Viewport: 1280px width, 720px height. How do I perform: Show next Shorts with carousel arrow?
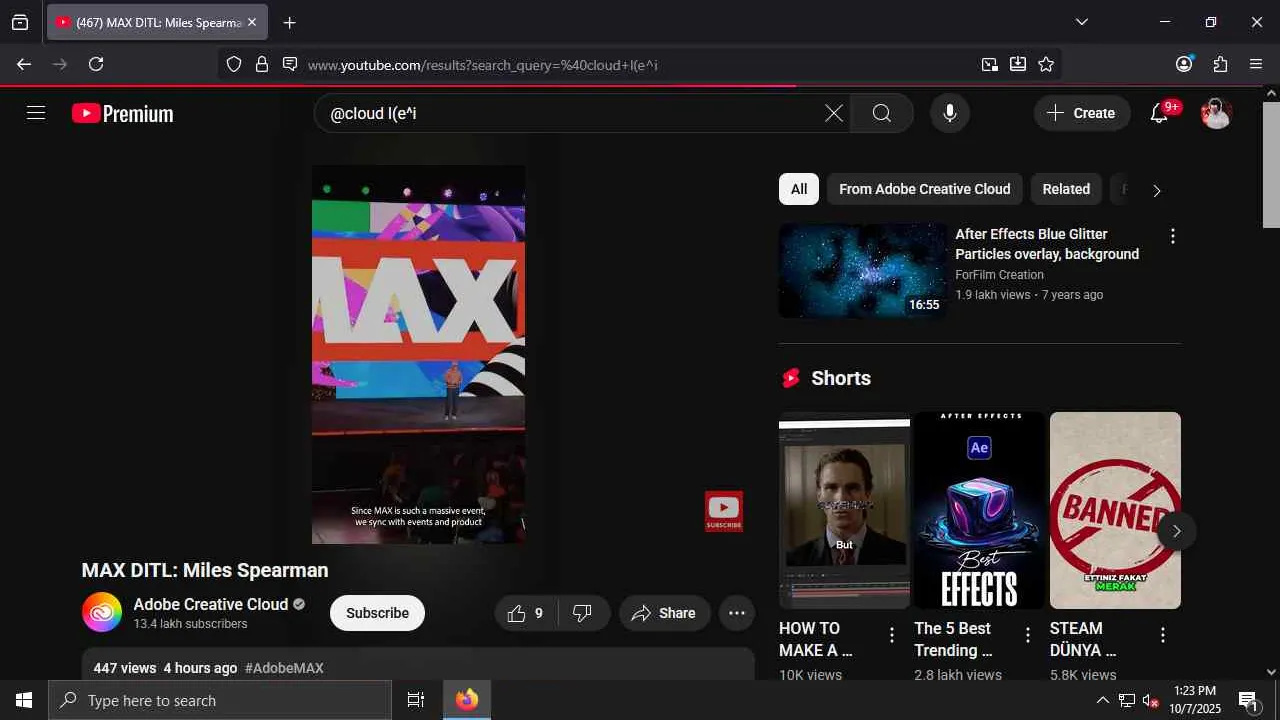tap(1176, 531)
